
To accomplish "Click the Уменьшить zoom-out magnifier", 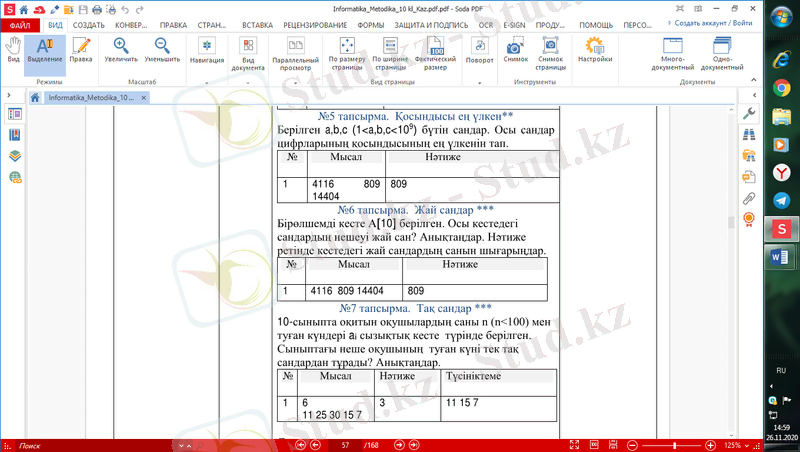I will click(162, 51).
